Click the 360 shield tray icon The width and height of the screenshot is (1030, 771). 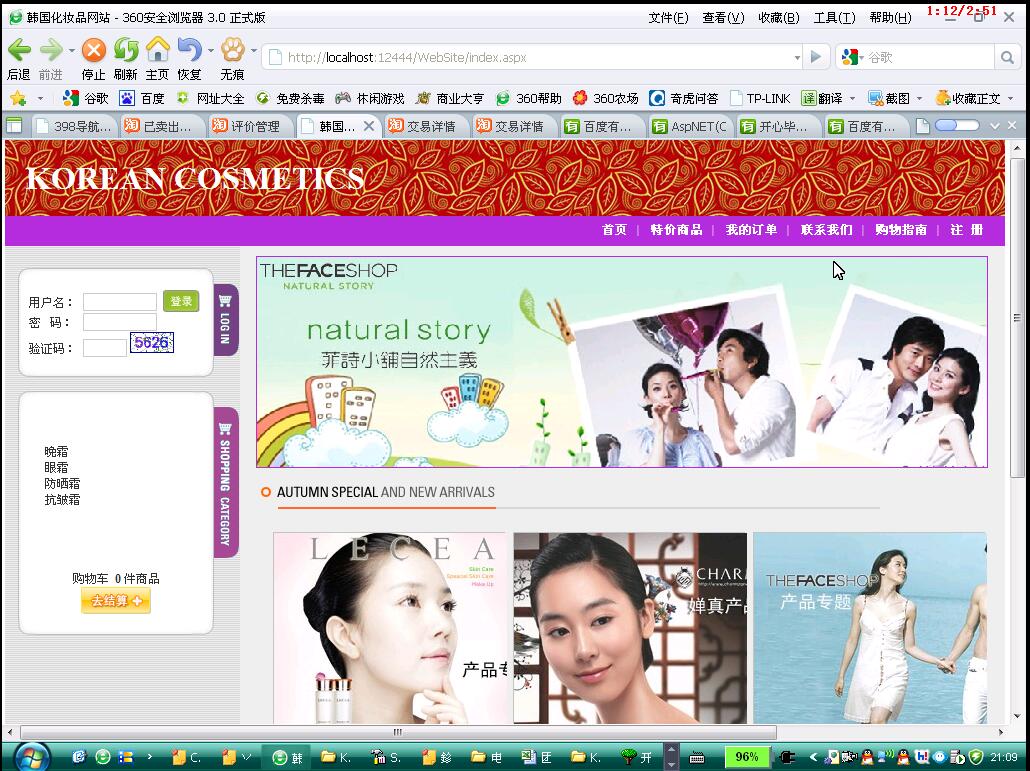977,757
